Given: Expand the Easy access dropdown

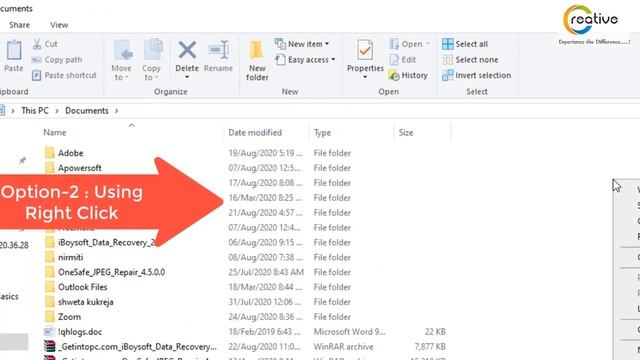Looking at the screenshot, I should 333,60.
